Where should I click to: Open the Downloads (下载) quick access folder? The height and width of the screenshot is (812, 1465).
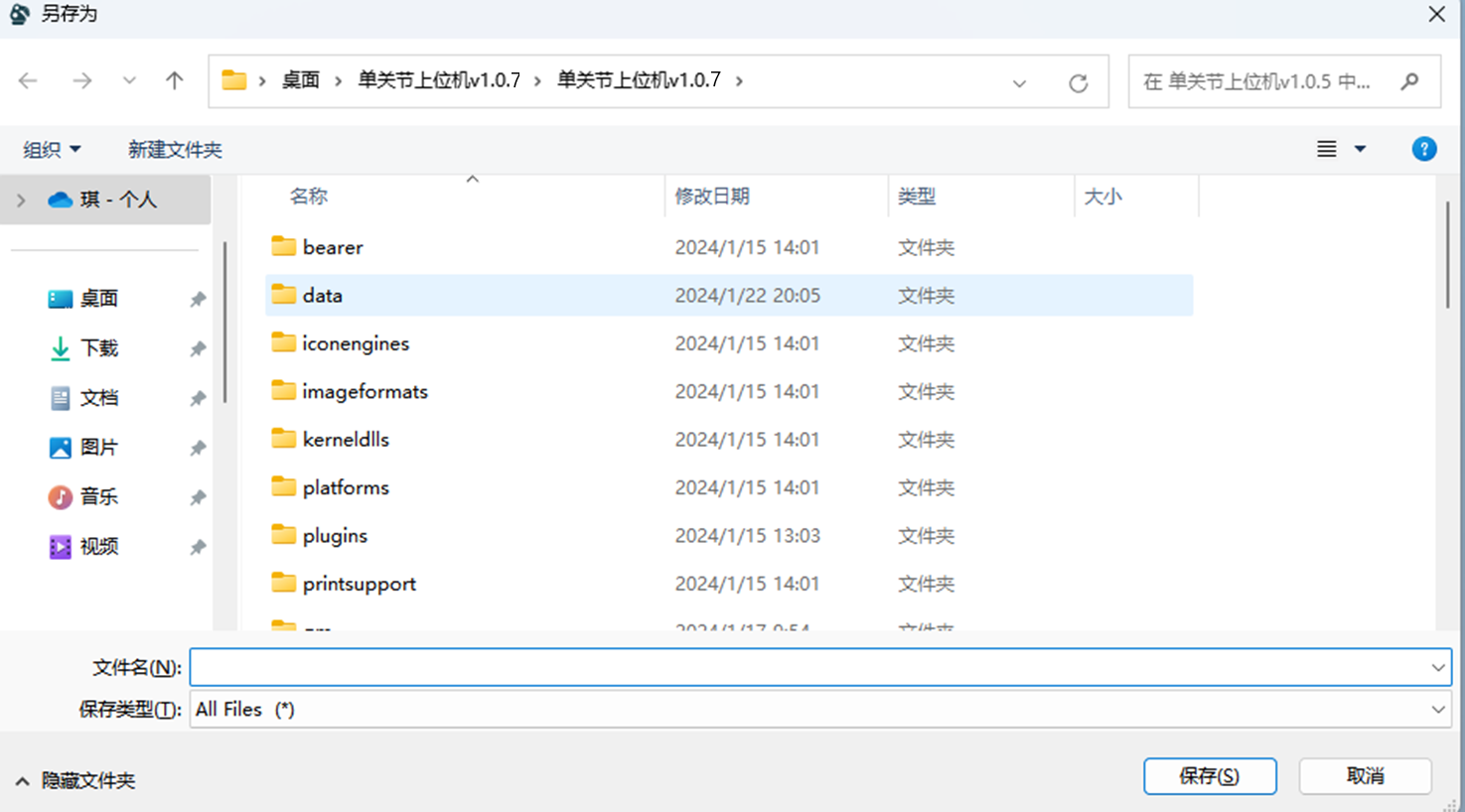pos(98,348)
